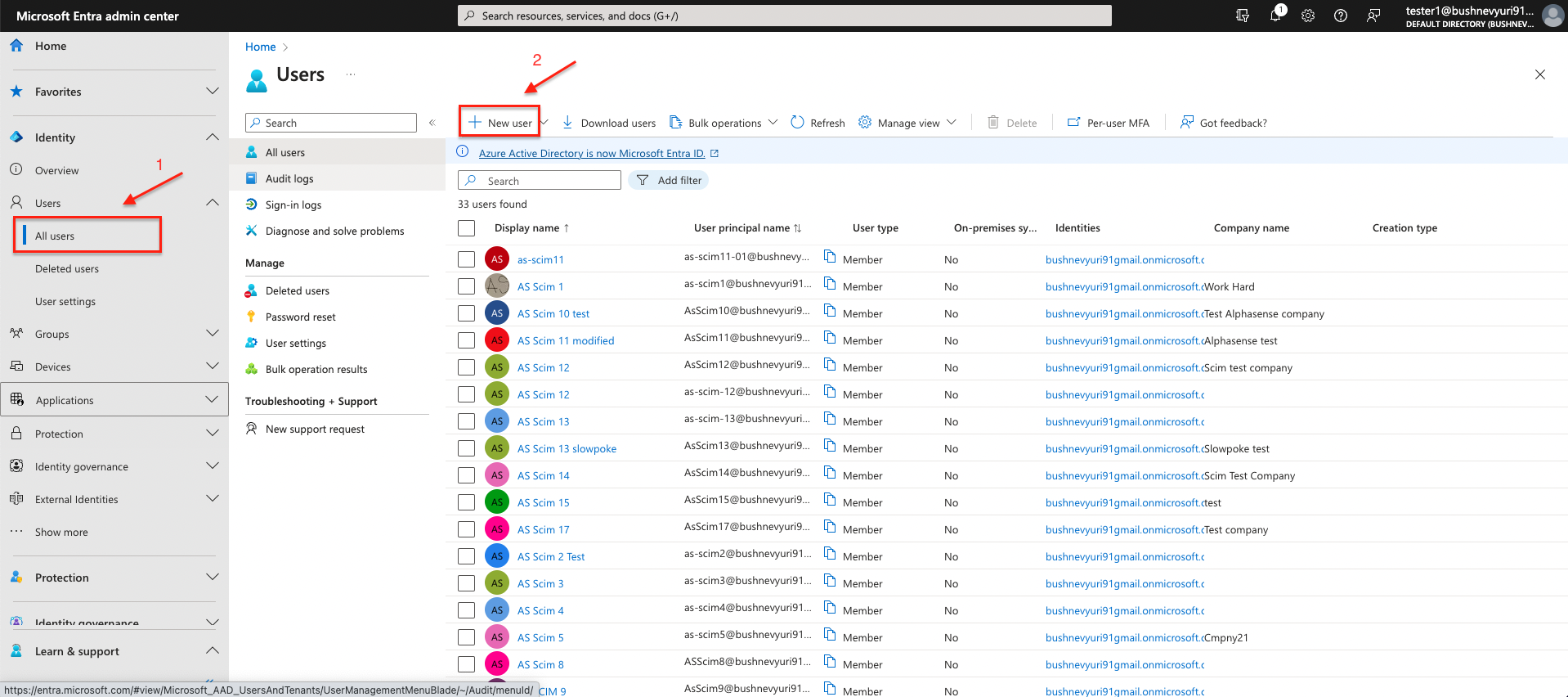
Task: Click the info icon next to Azure AD notice
Action: [x=463, y=151]
